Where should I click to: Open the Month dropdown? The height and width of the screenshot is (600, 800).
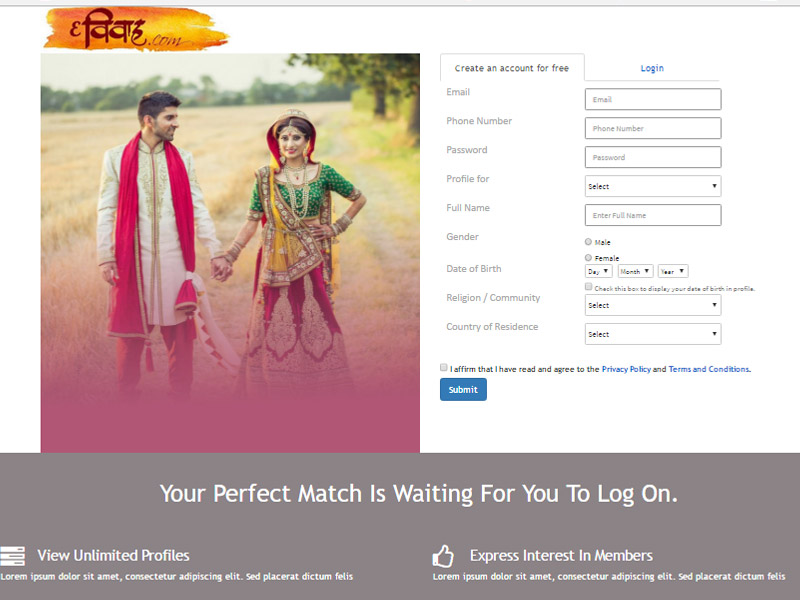point(635,271)
